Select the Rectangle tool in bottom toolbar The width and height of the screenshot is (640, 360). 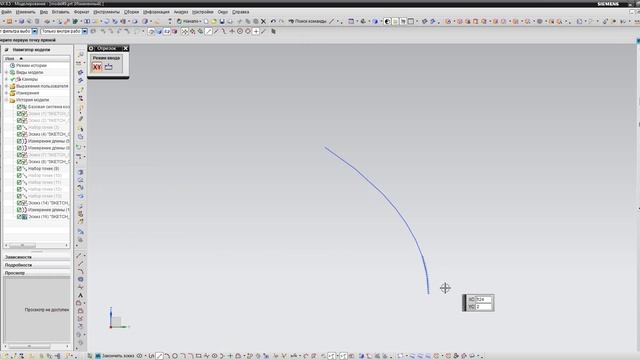click(198, 356)
